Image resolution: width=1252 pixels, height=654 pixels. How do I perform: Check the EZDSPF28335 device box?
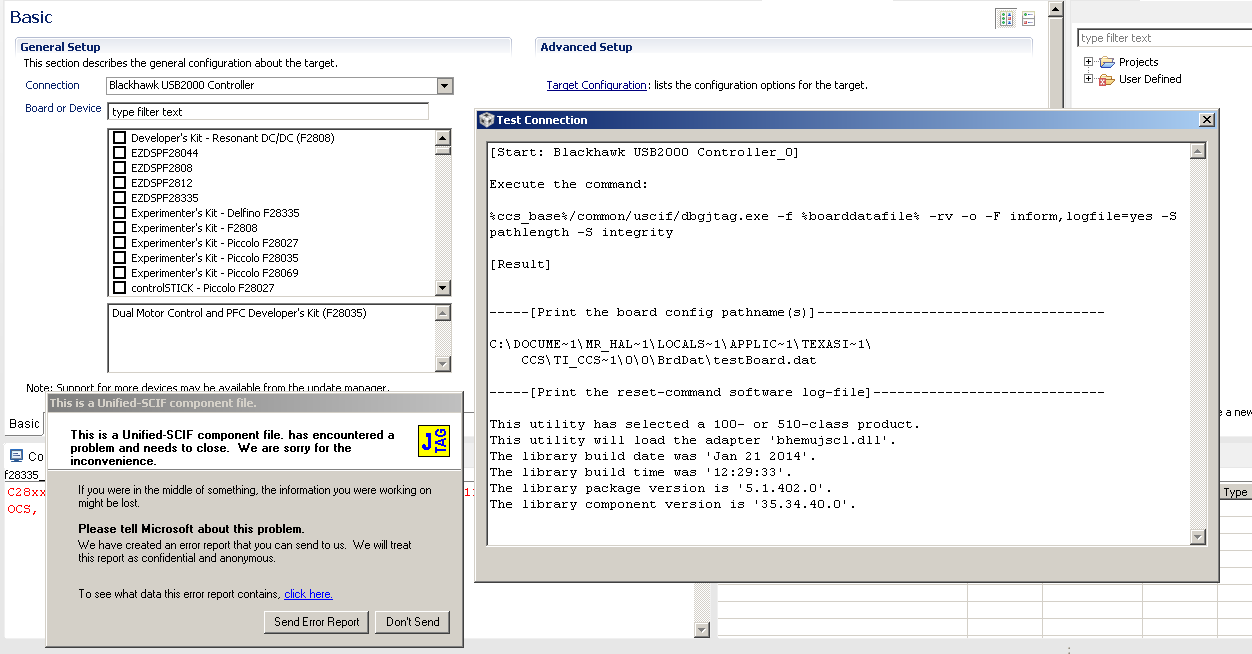pos(120,198)
